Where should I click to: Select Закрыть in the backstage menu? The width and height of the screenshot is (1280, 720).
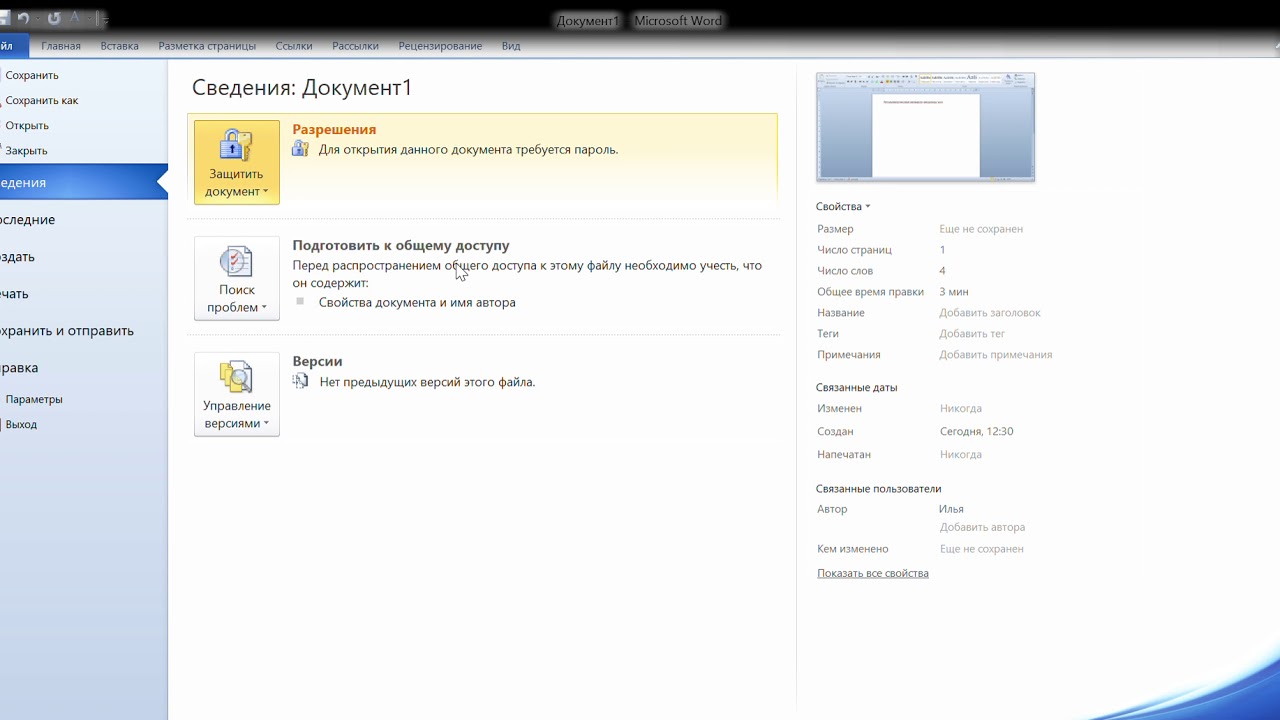tap(27, 150)
